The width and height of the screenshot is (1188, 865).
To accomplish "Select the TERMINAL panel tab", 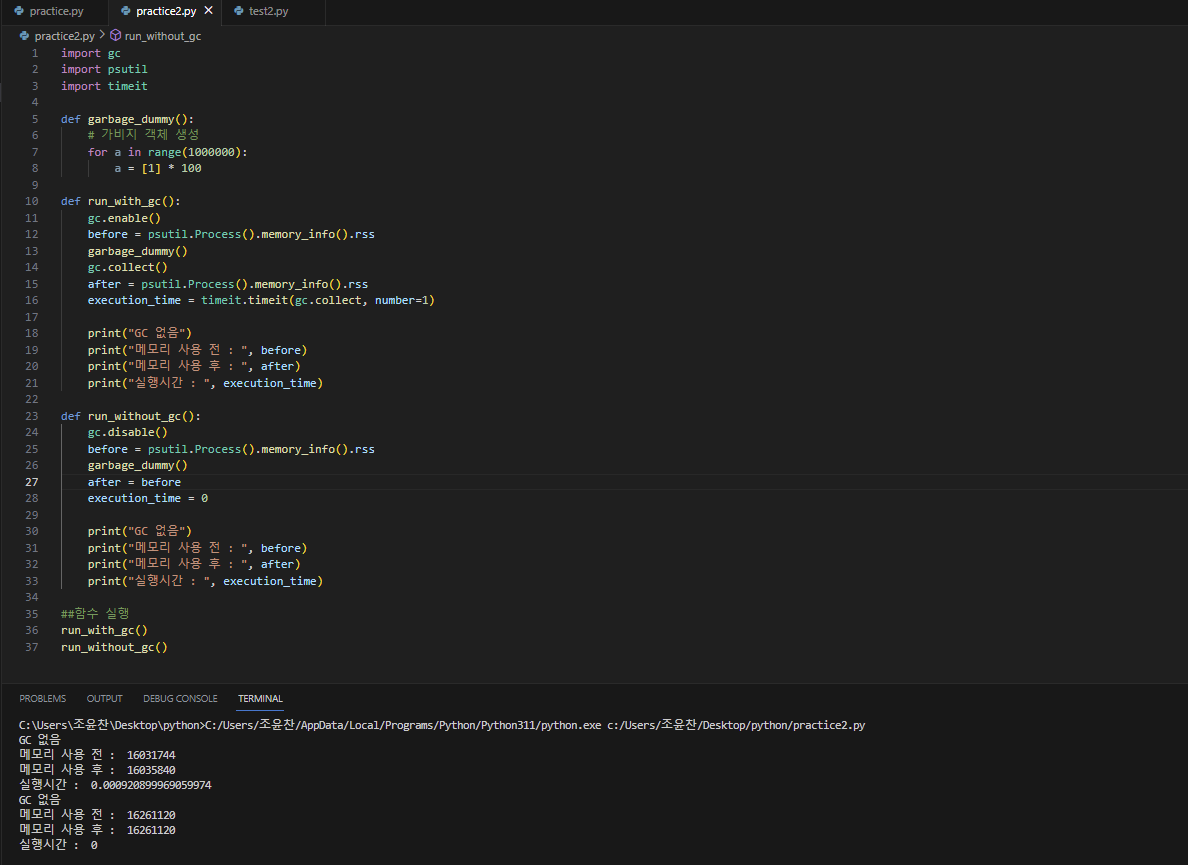I will click(260, 698).
